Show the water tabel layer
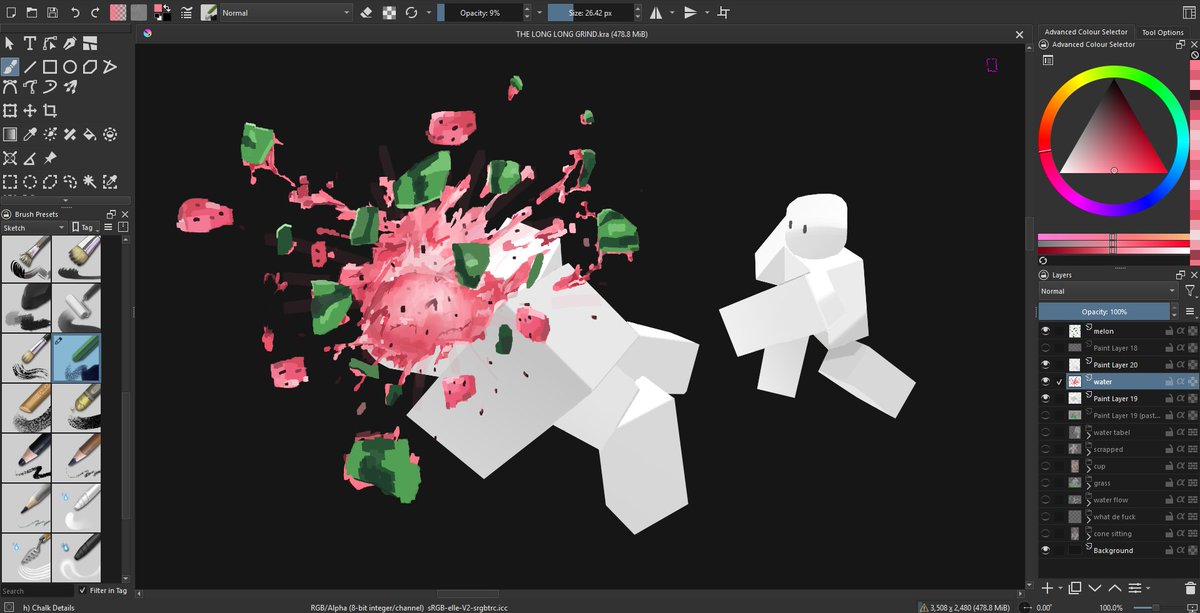Screen dimensions: 1200x613 (x=1046, y=433)
